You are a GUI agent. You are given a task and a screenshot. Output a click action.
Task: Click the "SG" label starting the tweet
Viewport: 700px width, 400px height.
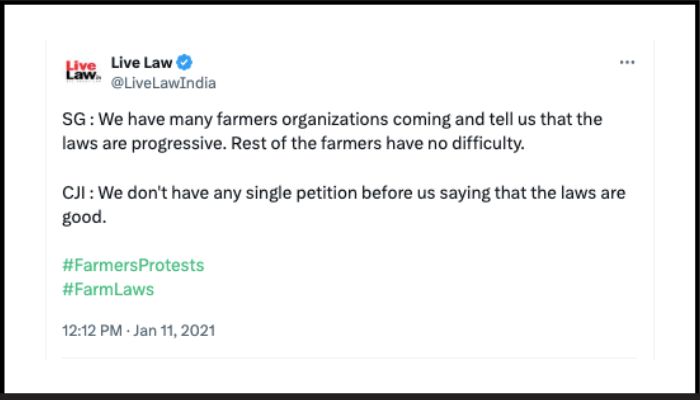pyautogui.click(x=73, y=119)
